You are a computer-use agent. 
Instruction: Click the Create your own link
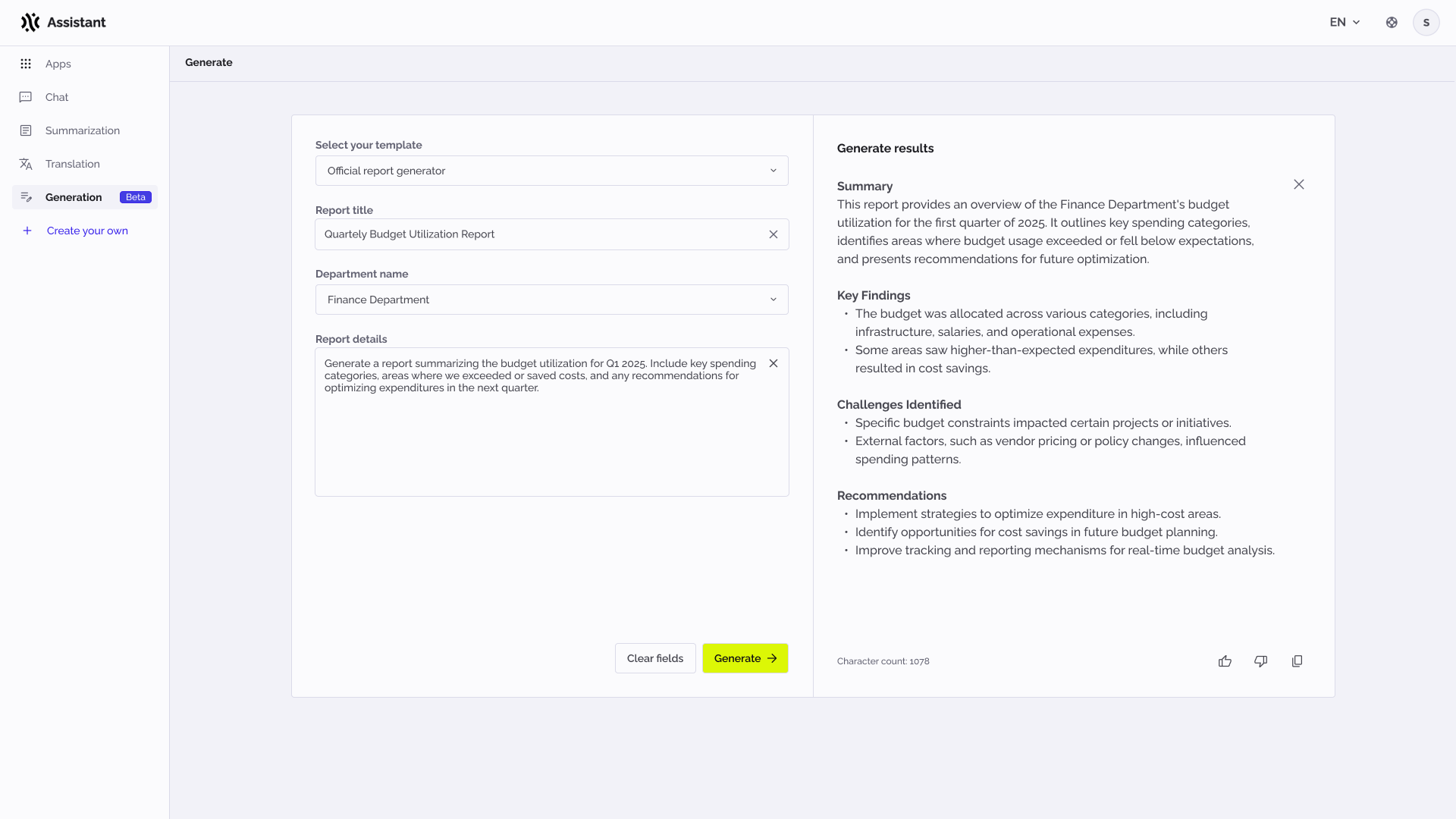point(87,231)
